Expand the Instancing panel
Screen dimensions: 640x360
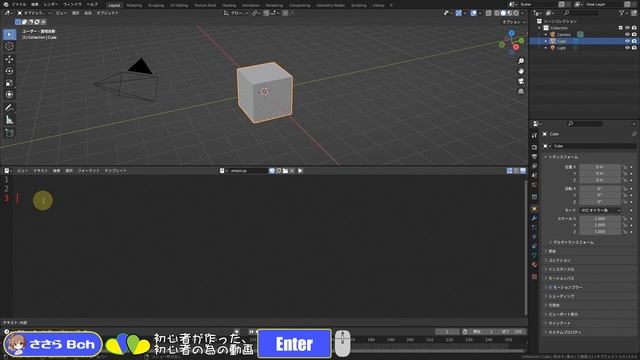click(561, 269)
